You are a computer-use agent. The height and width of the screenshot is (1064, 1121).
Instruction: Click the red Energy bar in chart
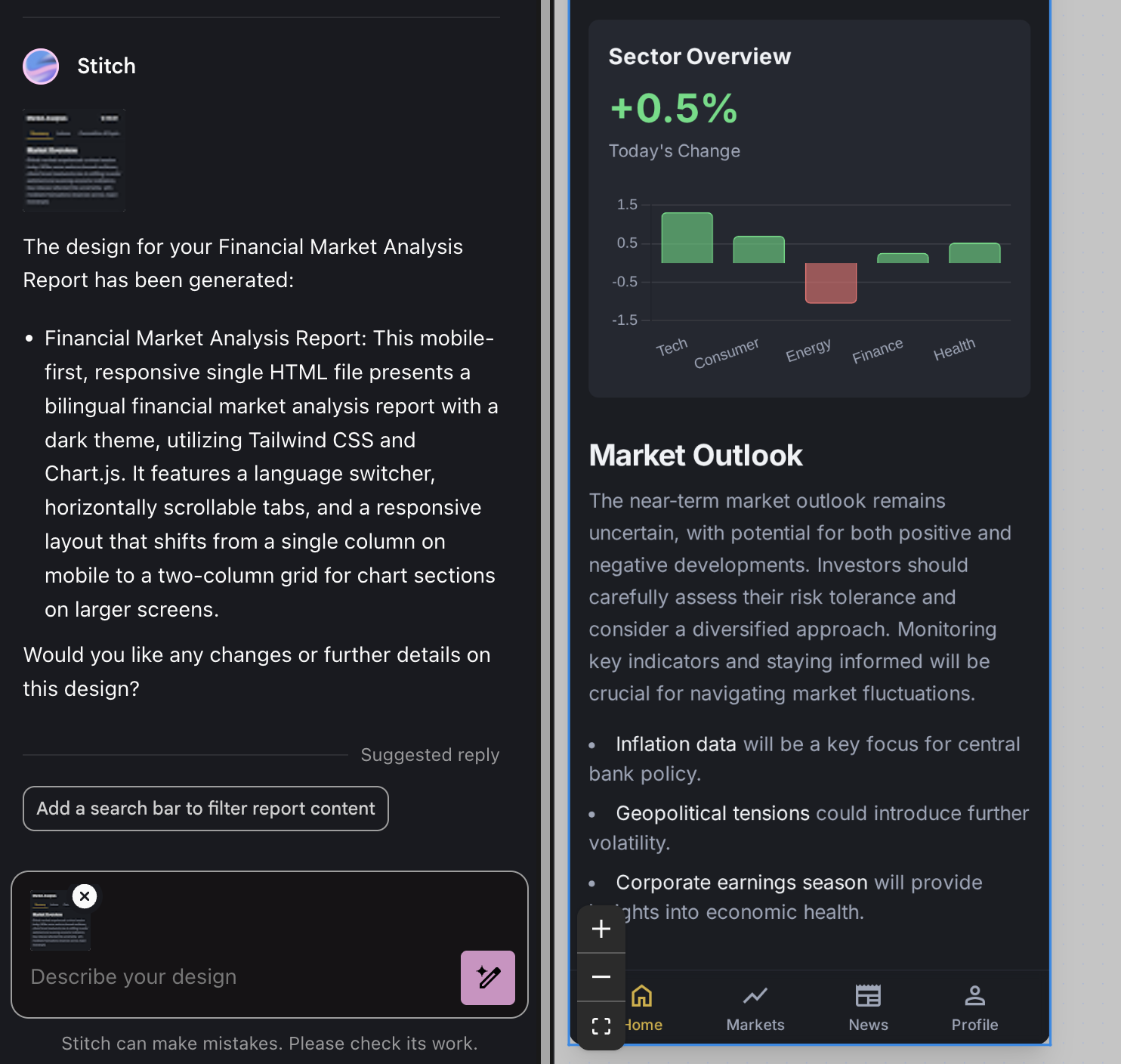[x=831, y=283]
